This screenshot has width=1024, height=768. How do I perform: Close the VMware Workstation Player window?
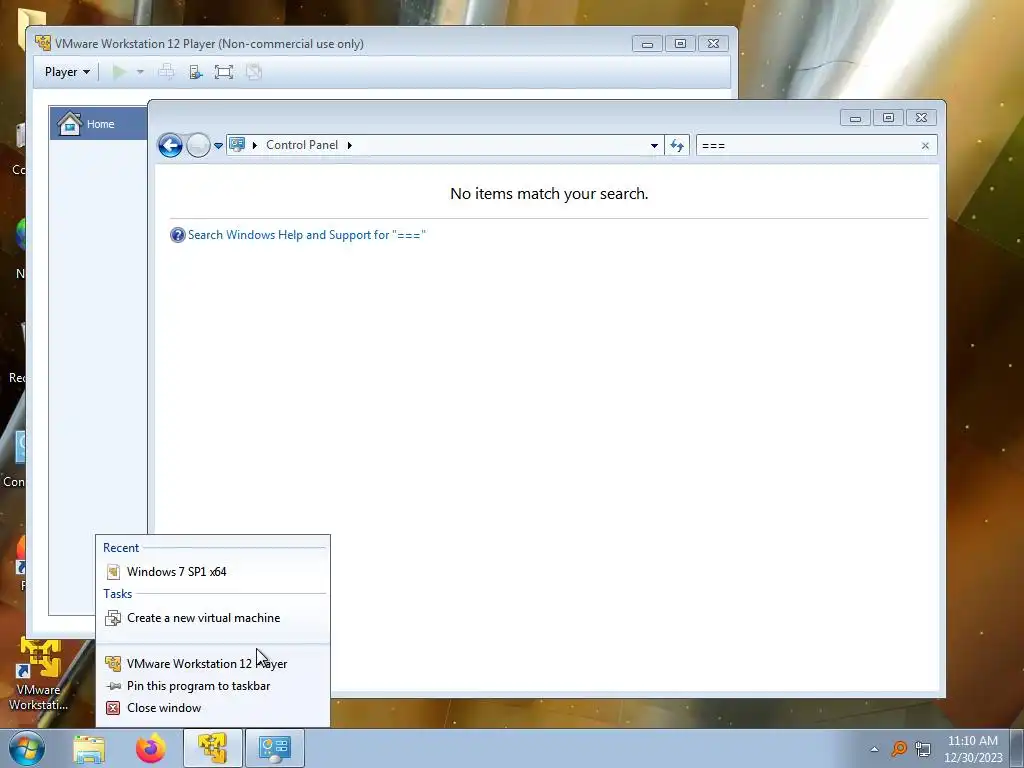(714, 44)
